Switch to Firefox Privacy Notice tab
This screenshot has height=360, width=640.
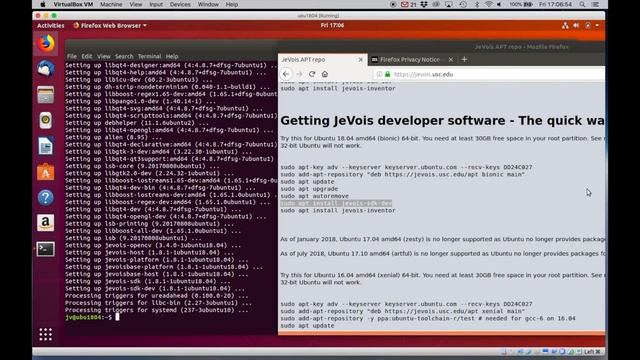coord(412,60)
